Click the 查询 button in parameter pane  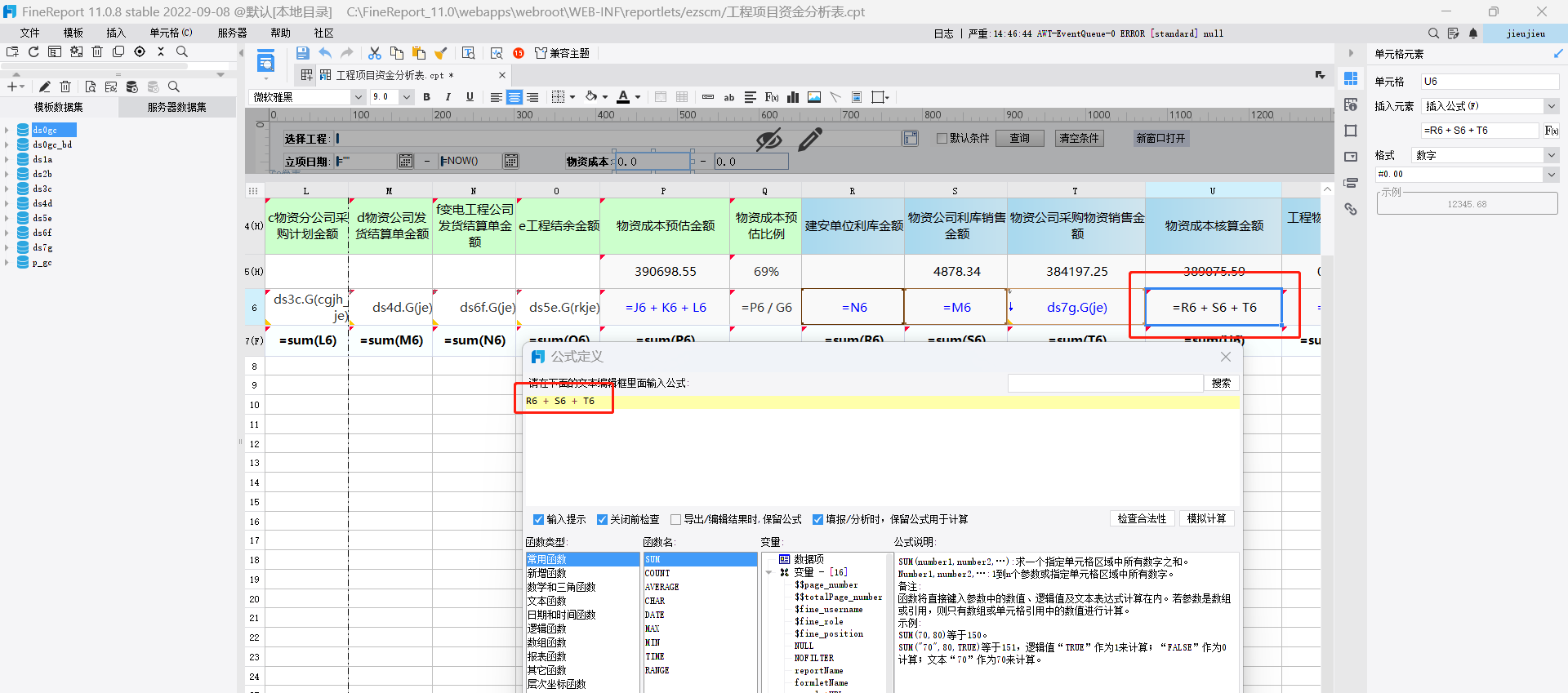coord(1020,138)
